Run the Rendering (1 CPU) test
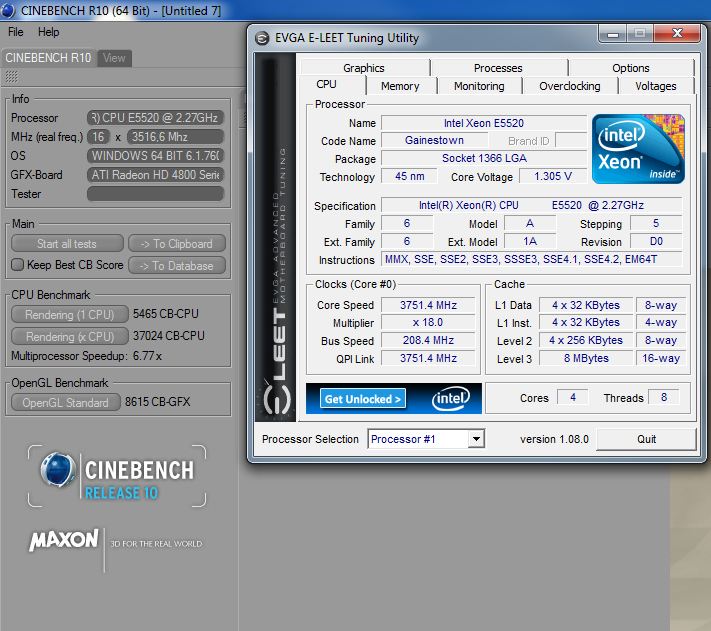 (70, 314)
